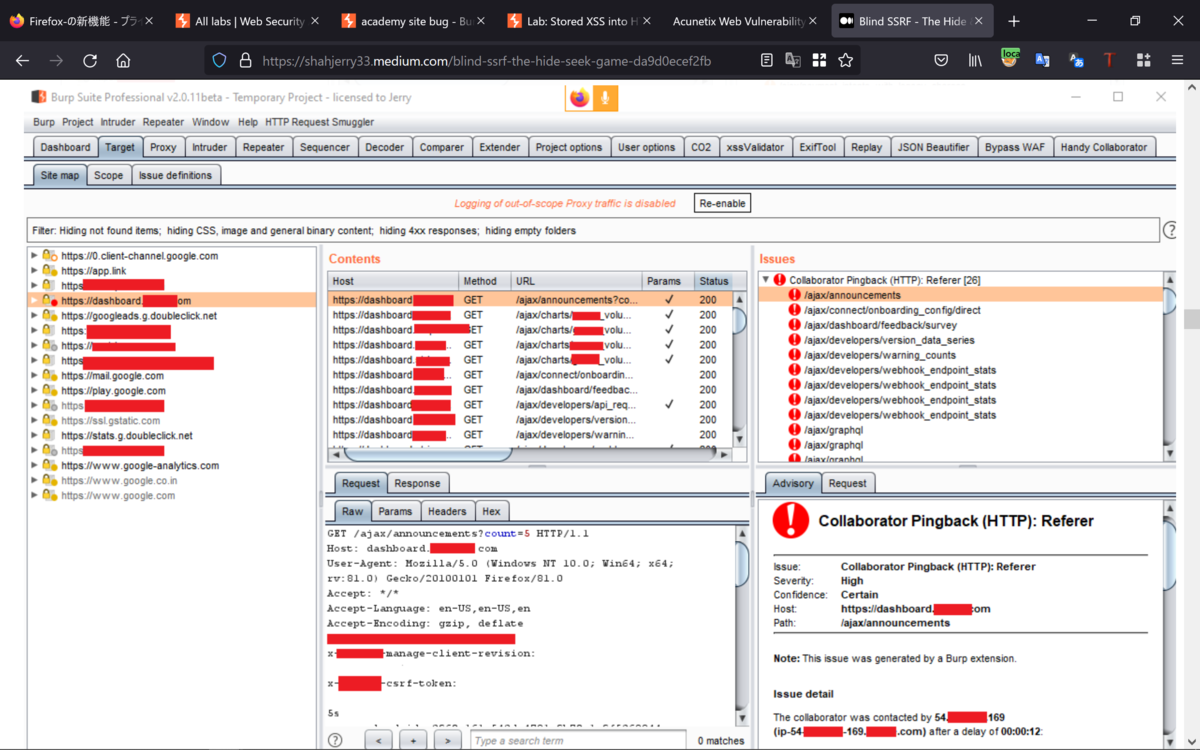Select the /ajax/developers/version_data_series issue
The width and height of the screenshot is (1200, 750).
[x=889, y=340]
